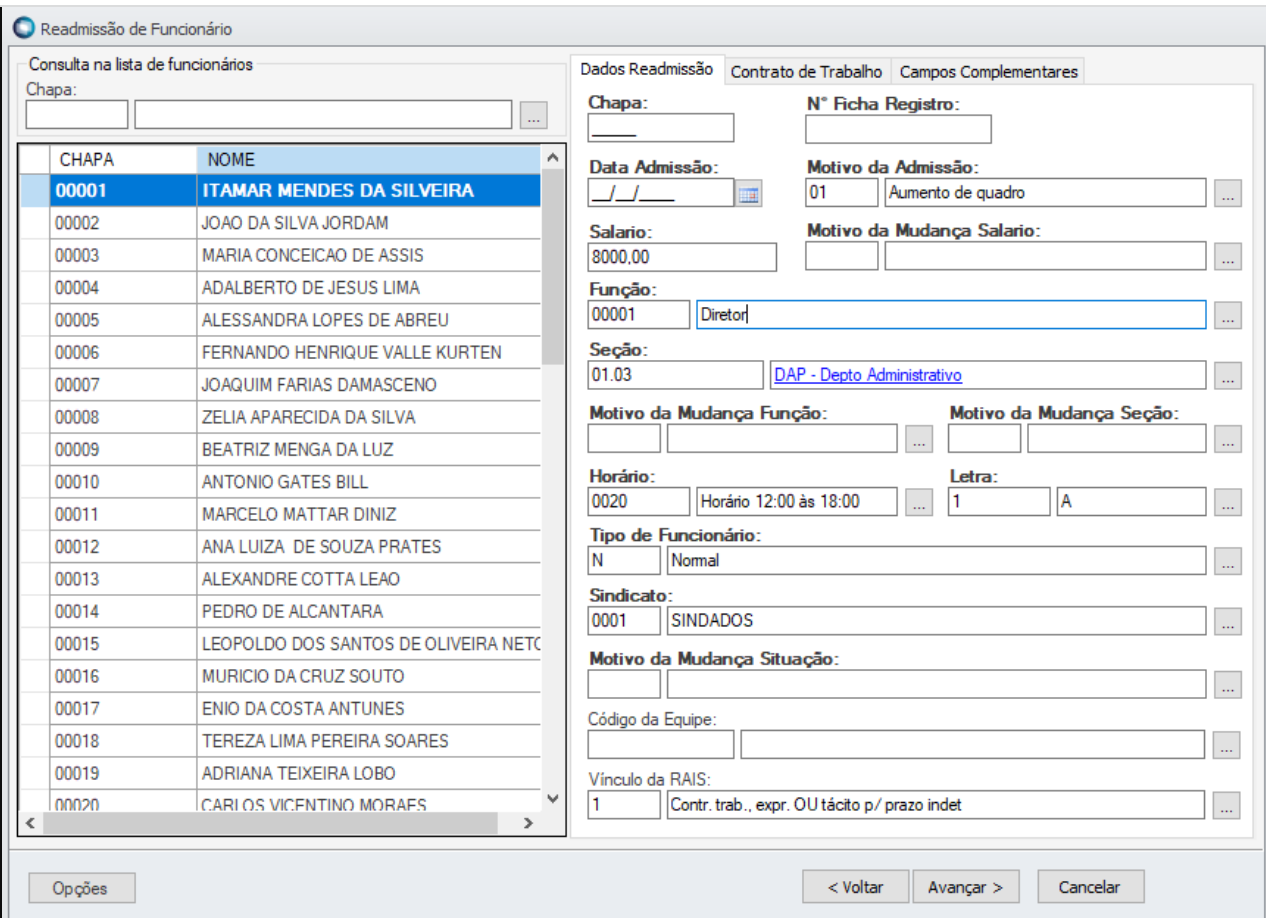Open lookup for Sindicato field
1266x918 pixels.
[x=1228, y=621]
